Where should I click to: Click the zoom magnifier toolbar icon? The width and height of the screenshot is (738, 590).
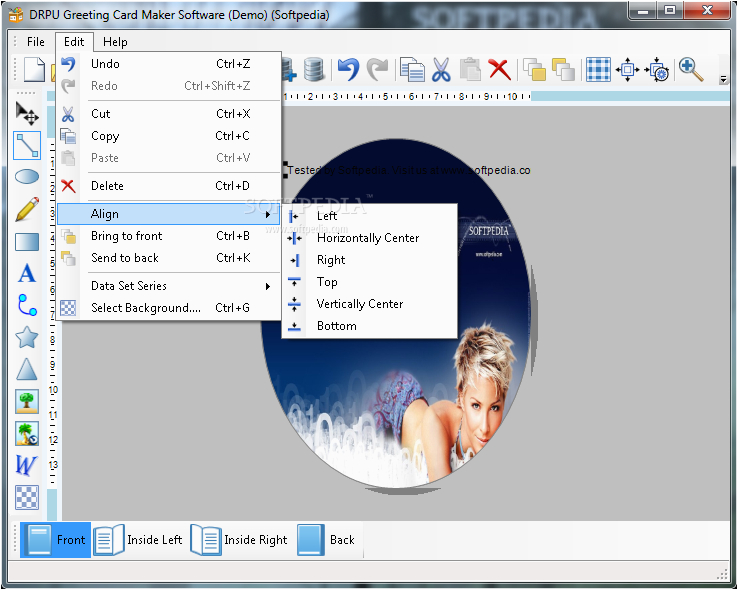click(x=690, y=69)
